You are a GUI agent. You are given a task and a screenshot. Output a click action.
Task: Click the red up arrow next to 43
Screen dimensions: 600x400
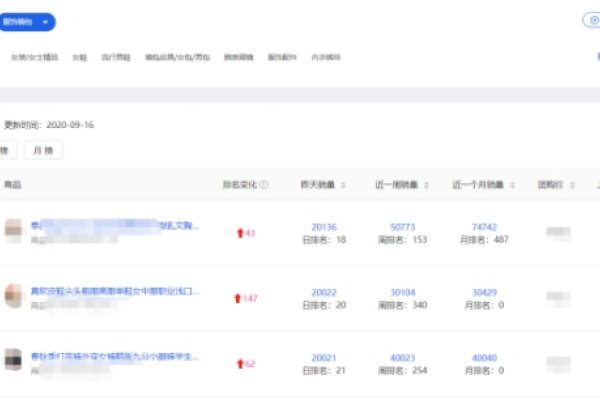pyautogui.click(x=239, y=233)
